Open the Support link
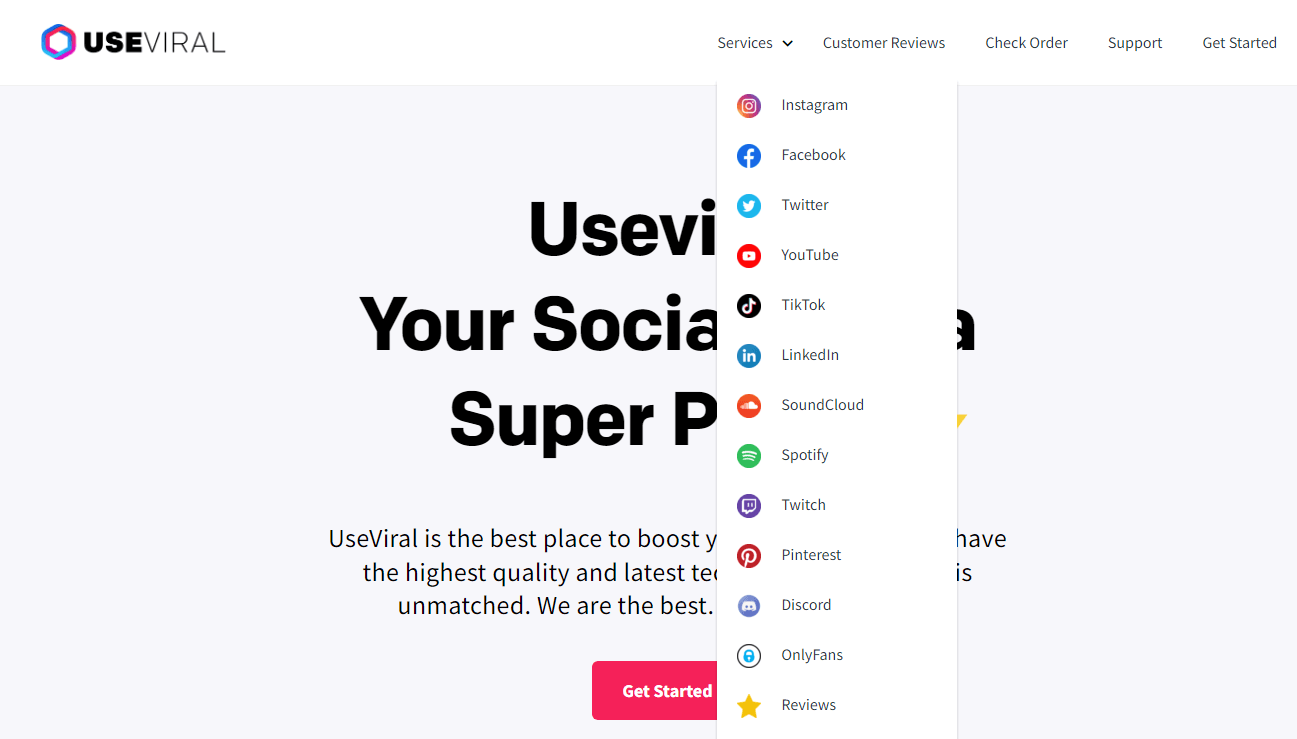 coord(1135,43)
